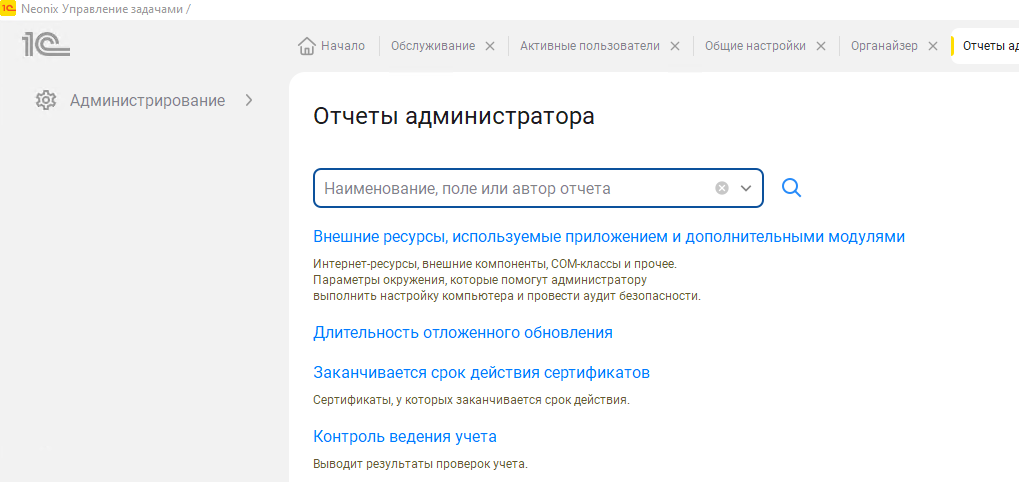The image size is (1019, 482).
Task: Close the Общие настройки tab
Action: (821, 46)
